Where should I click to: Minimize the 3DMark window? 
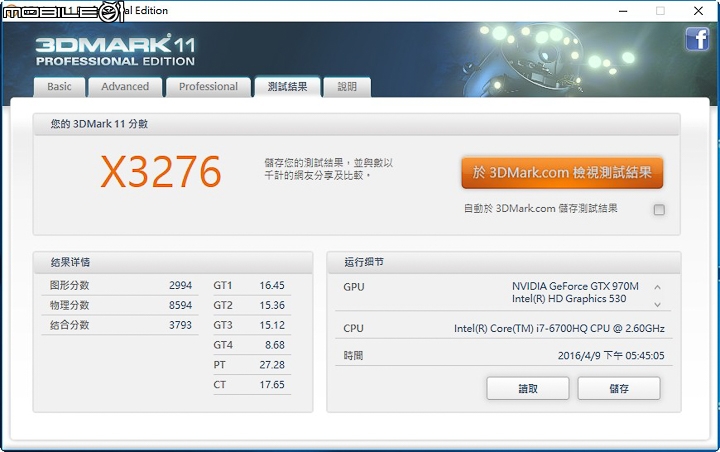coord(623,11)
